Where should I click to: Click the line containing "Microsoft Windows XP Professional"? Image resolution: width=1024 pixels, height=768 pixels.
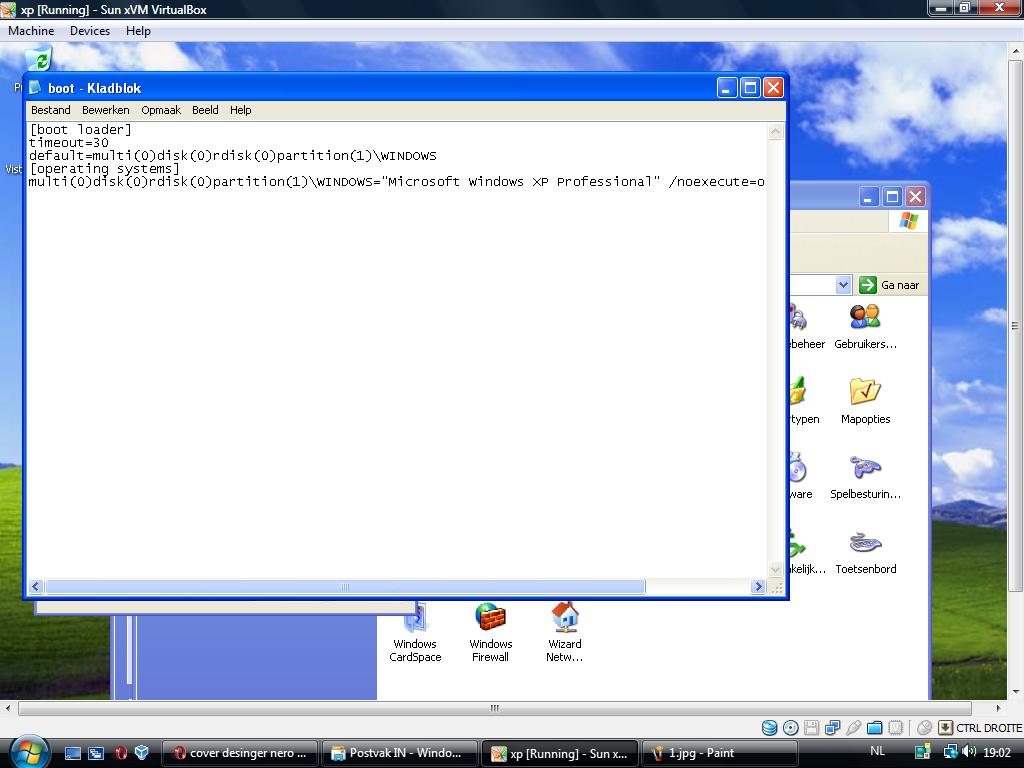pyautogui.click(x=396, y=182)
